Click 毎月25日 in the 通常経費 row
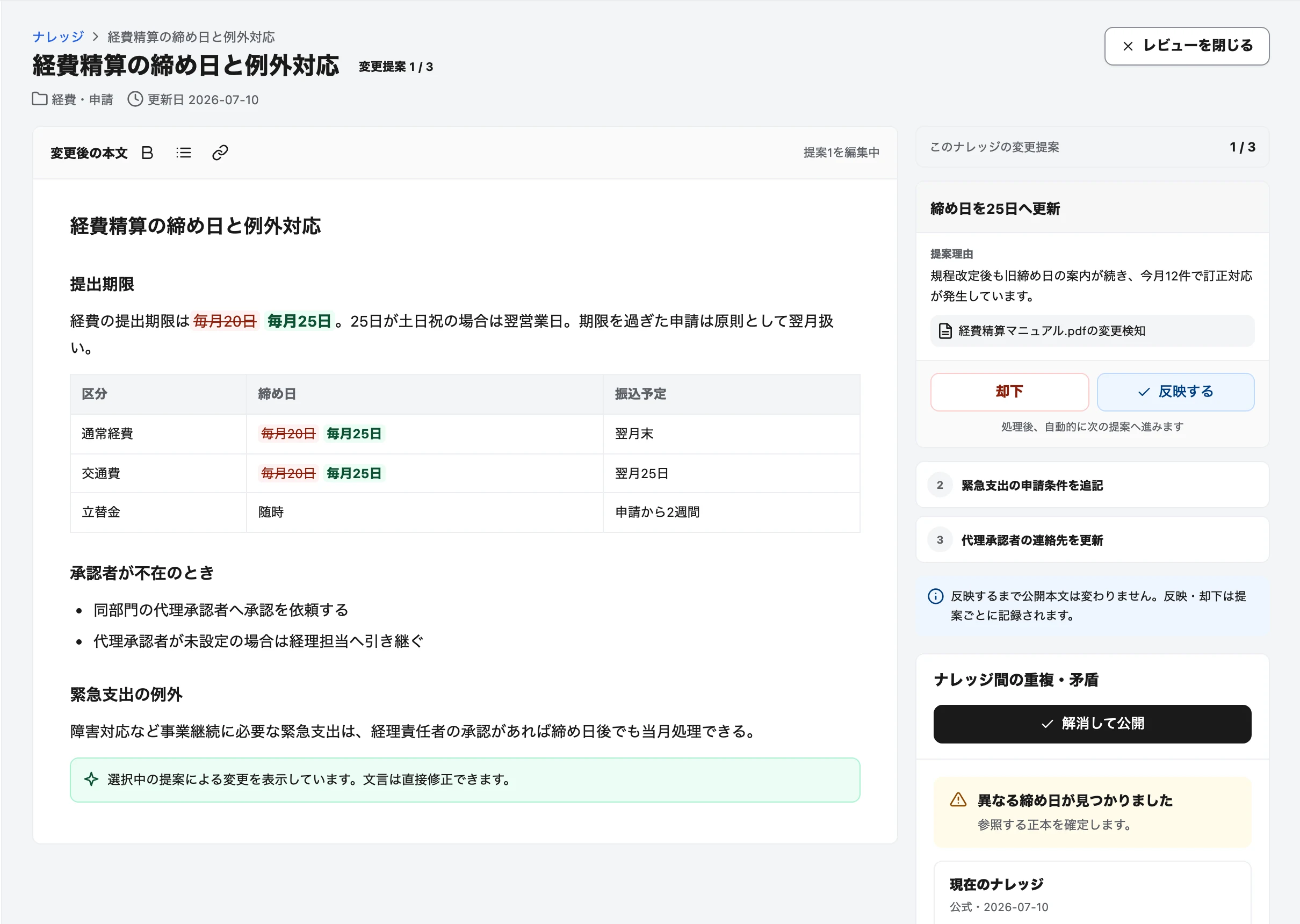1300x924 pixels. (x=354, y=434)
